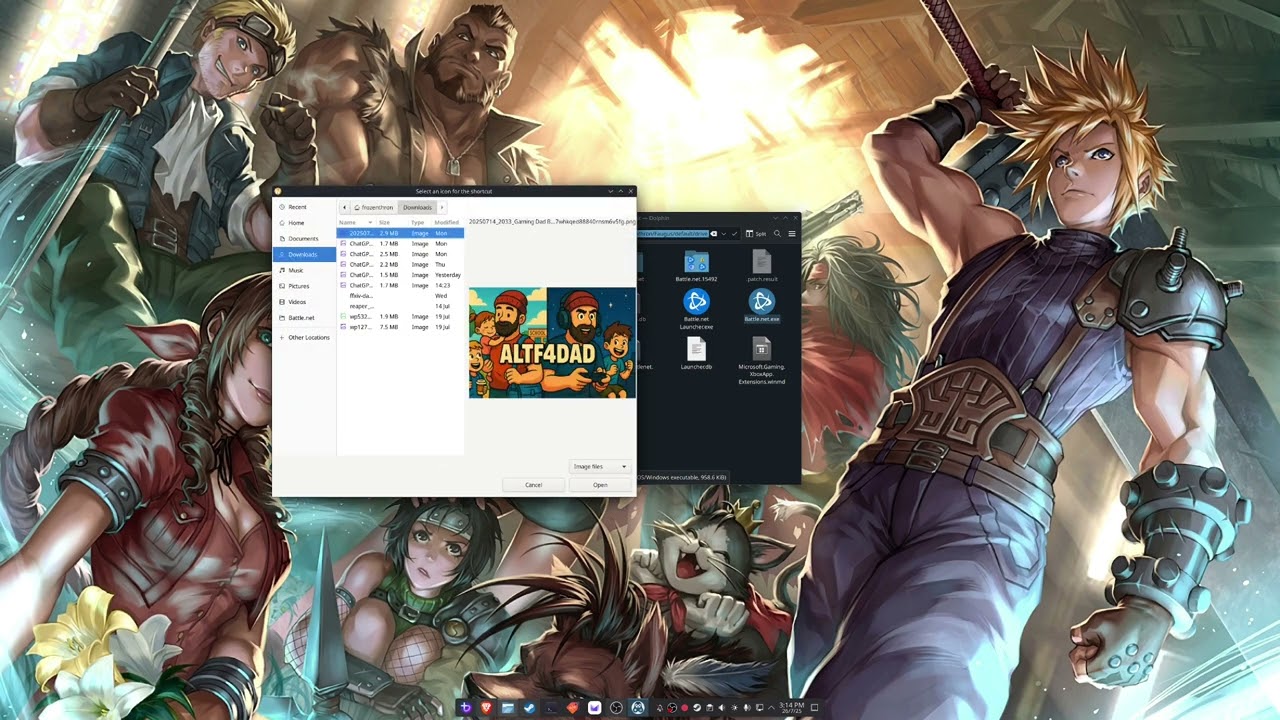1280x720 pixels.
Task: Click Steam icon in system tray
Action: [x=697, y=707]
